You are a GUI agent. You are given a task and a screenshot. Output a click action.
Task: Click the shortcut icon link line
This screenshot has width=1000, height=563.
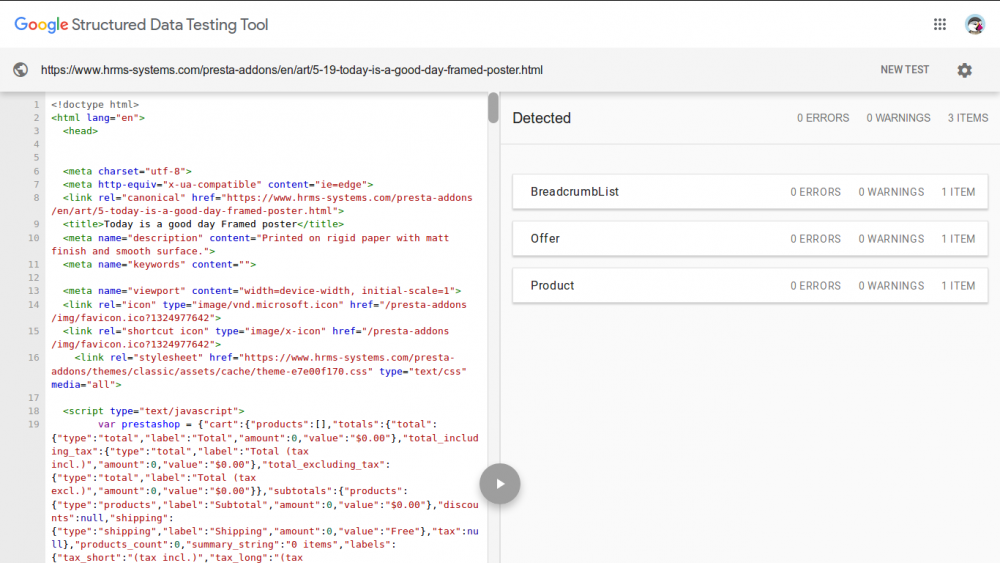point(250,337)
